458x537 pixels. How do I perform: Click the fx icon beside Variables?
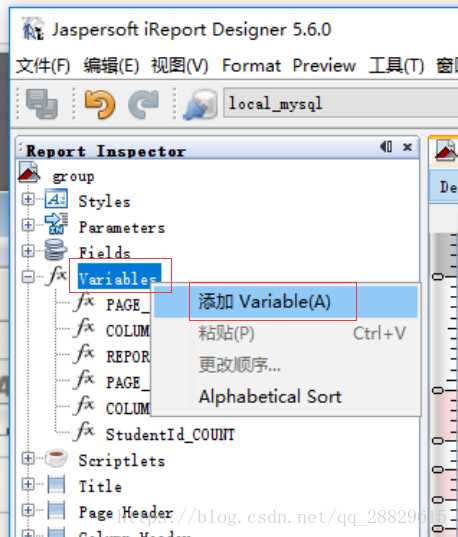click(57, 276)
